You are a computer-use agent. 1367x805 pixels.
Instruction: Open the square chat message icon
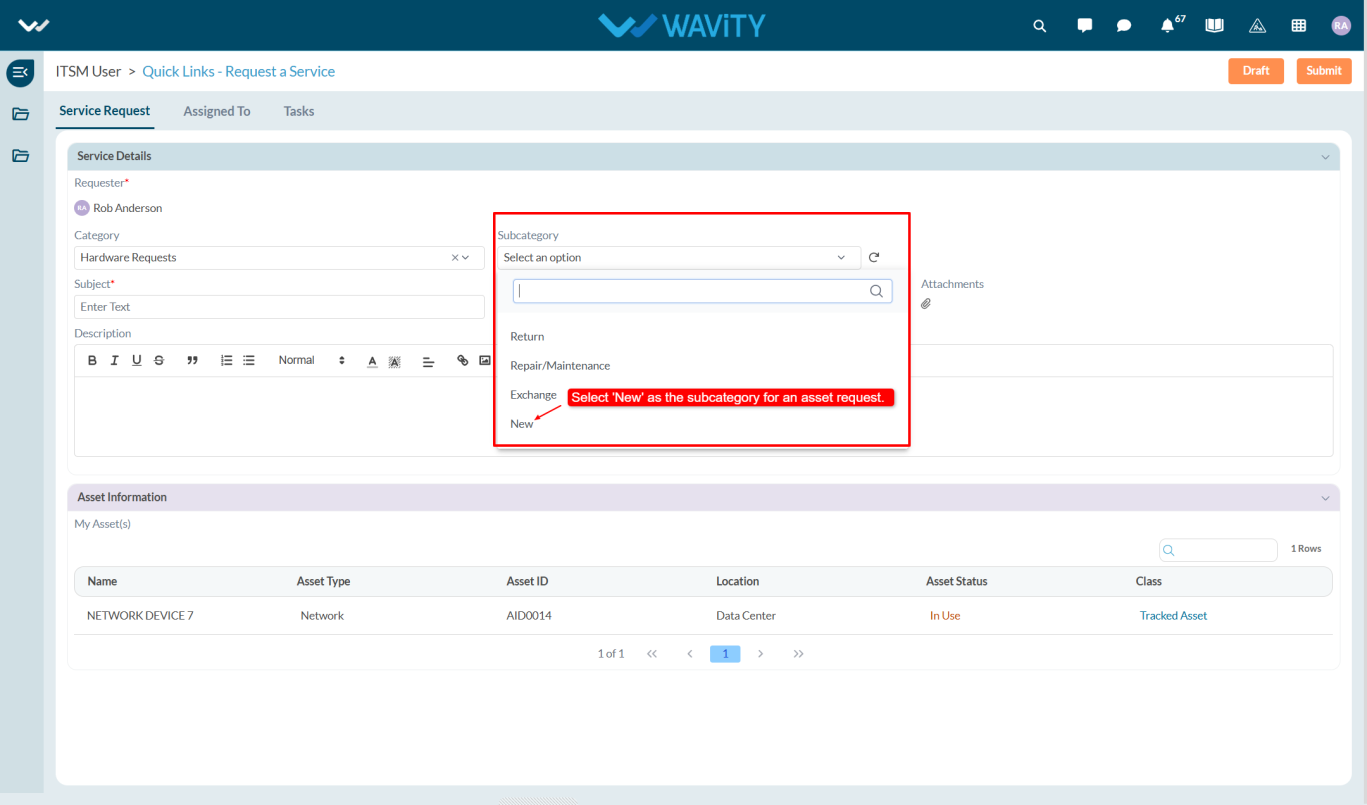click(1085, 26)
